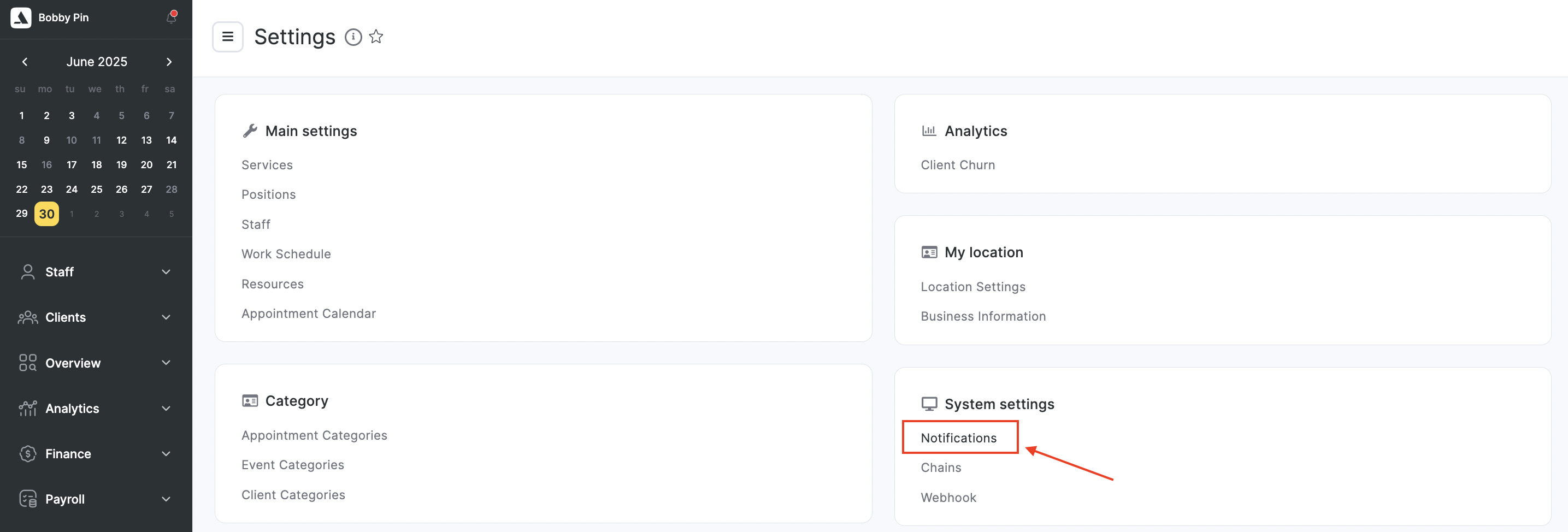
Task: Open Event Categories
Action: 293,465
